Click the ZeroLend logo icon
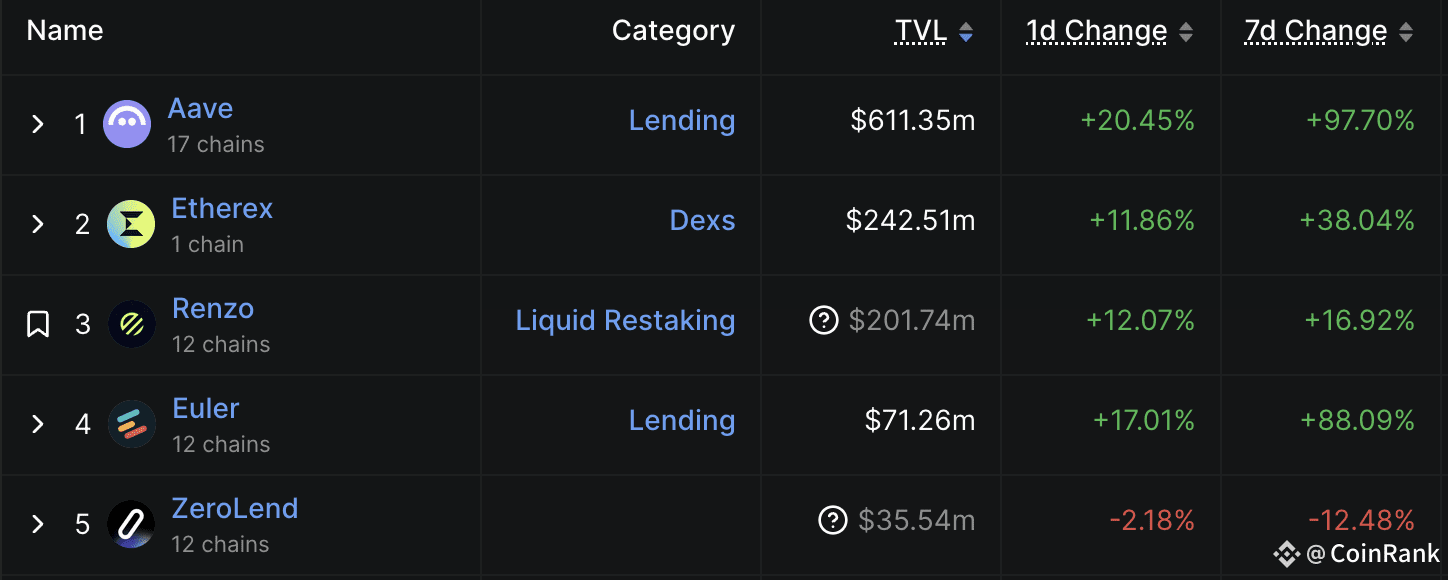The image size is (1448, 580). pyautogui.click(x=132, y=524)
